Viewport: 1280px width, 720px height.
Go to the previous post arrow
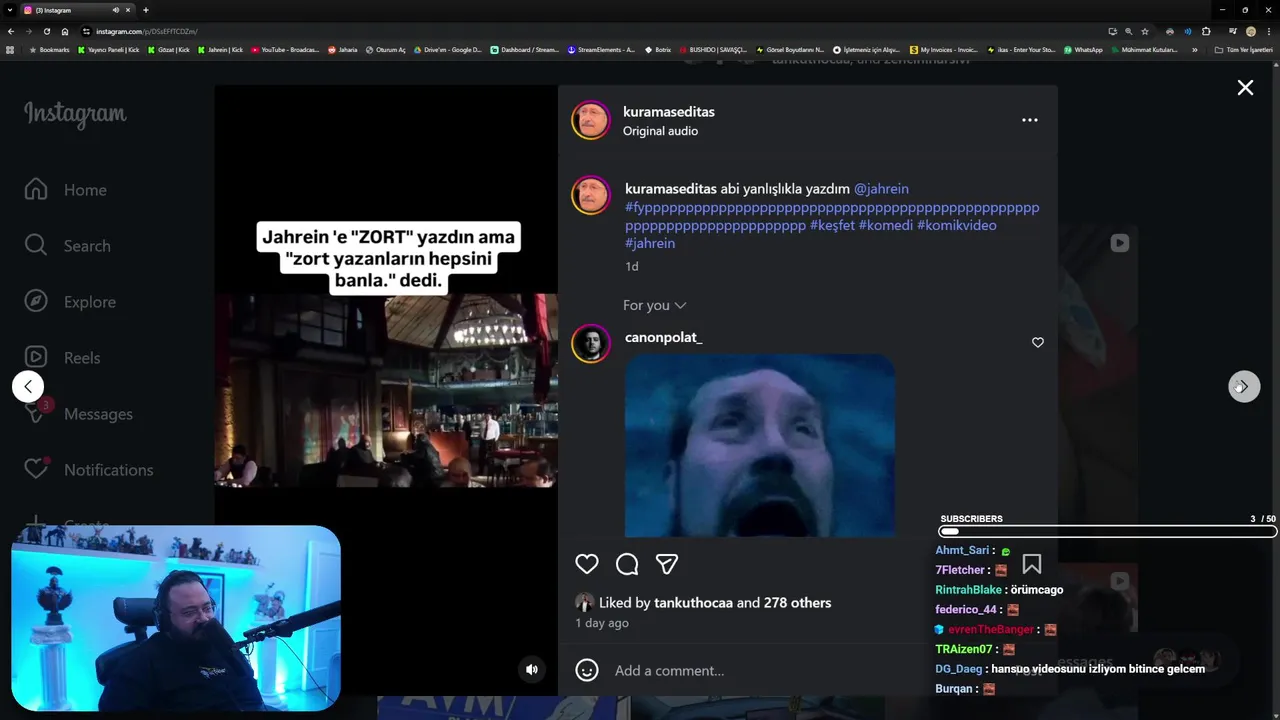pyautogui.click(x=28, y=386)
